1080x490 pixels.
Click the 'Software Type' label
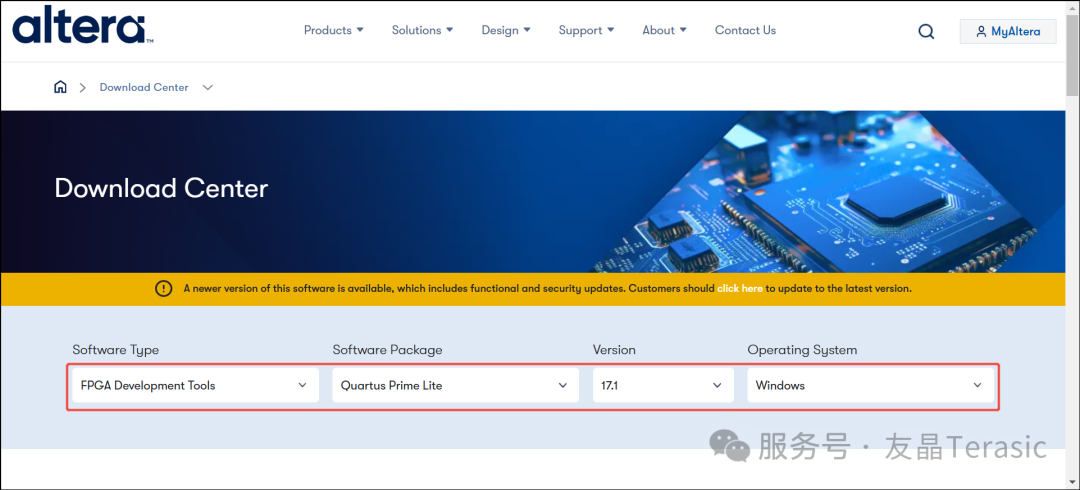[x=116, y=350]
